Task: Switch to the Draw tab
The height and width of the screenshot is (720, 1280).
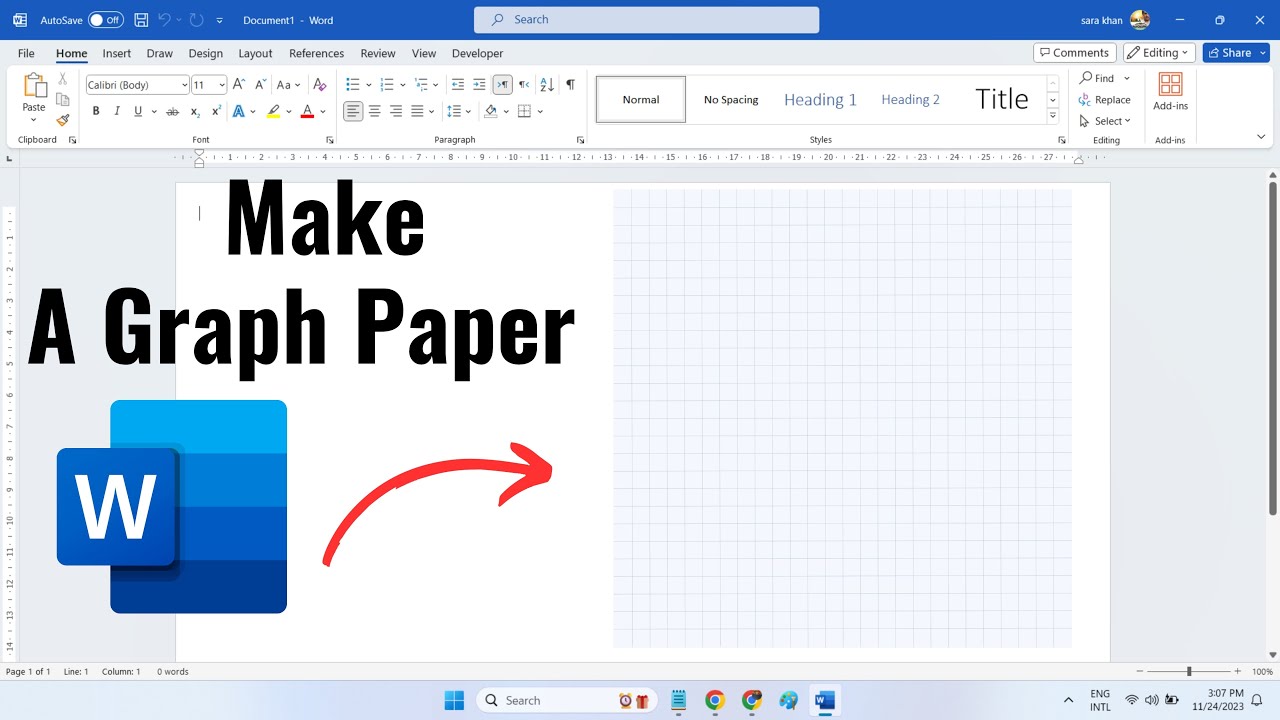Action: [x=159, y=53]
